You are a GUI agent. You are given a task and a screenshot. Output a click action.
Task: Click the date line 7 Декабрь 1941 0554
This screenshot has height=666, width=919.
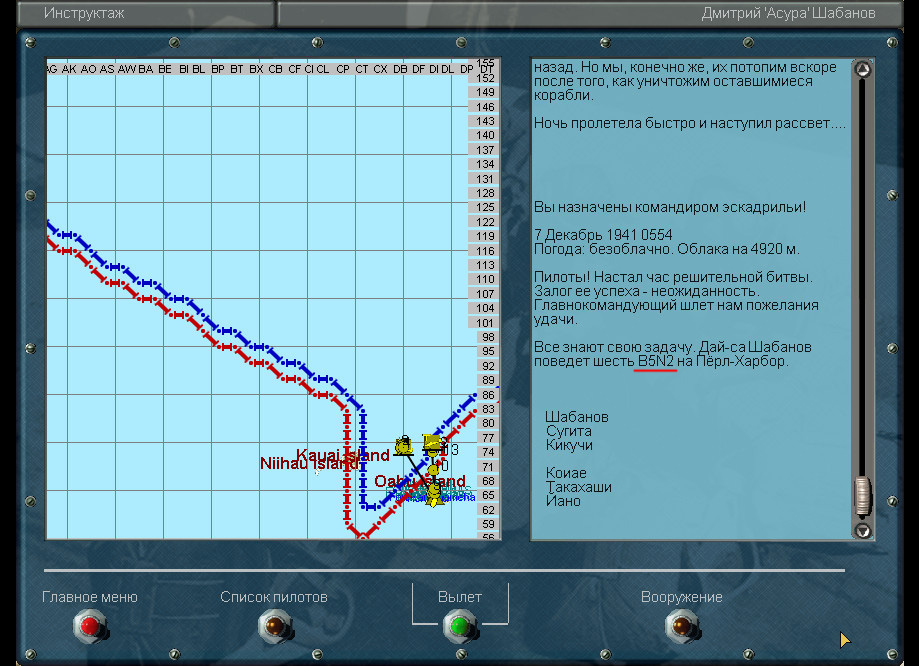603,235
